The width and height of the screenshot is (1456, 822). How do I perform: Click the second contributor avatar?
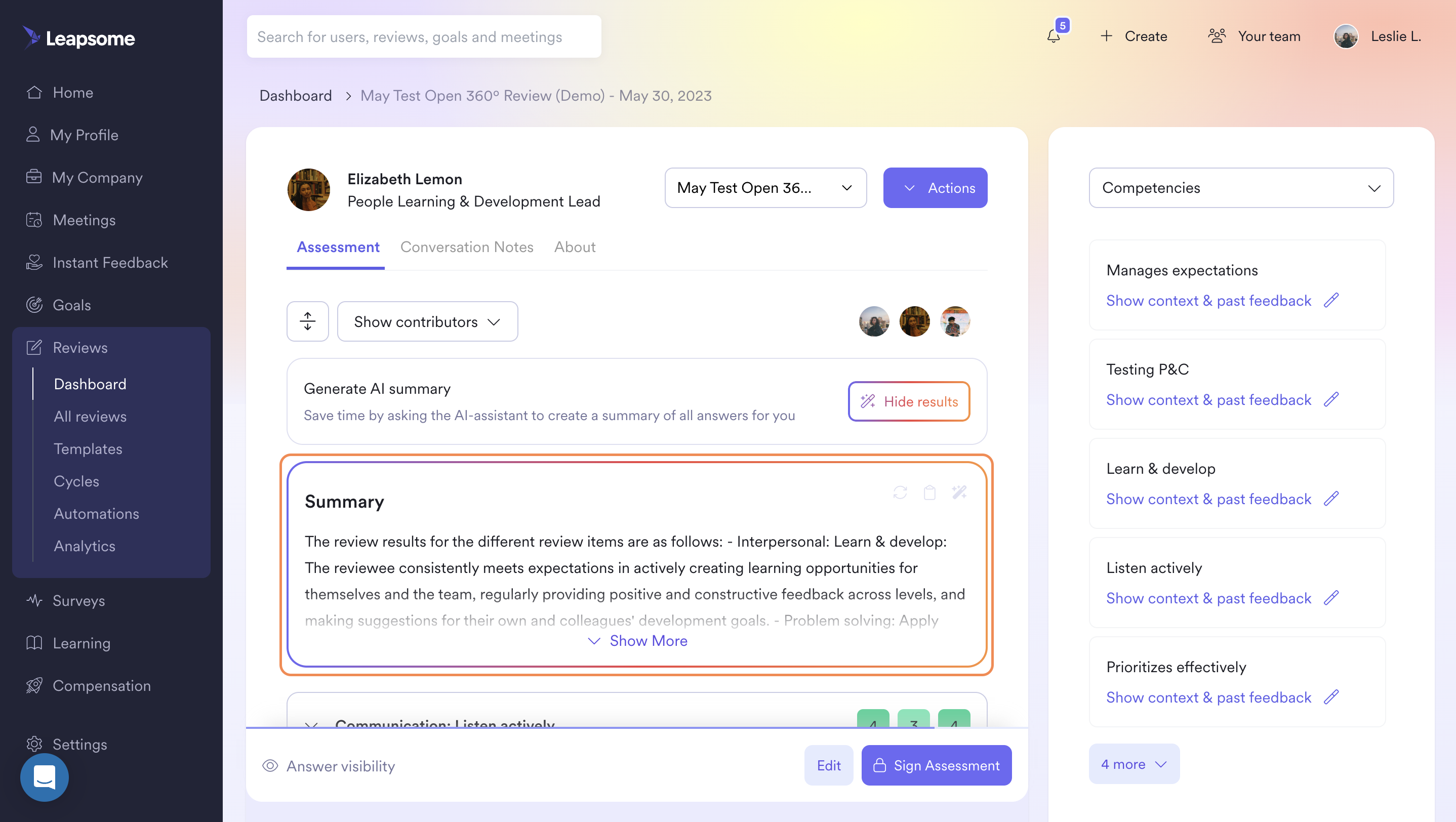[x=914, y=321]
